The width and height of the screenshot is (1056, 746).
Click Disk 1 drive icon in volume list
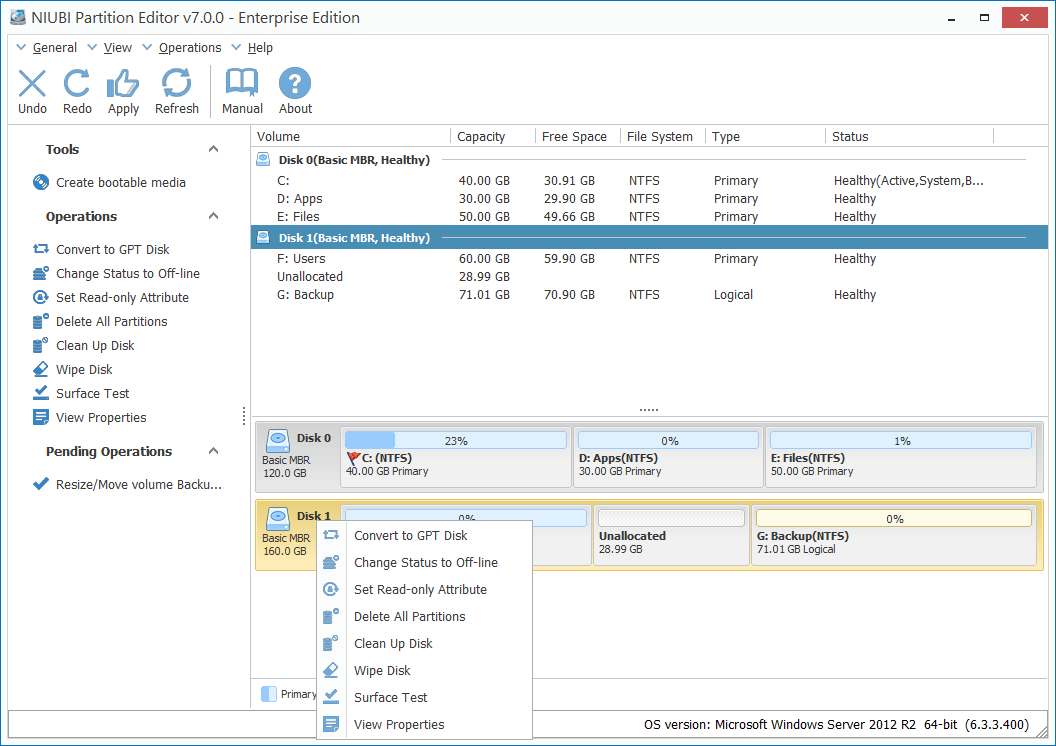point(263,238)
